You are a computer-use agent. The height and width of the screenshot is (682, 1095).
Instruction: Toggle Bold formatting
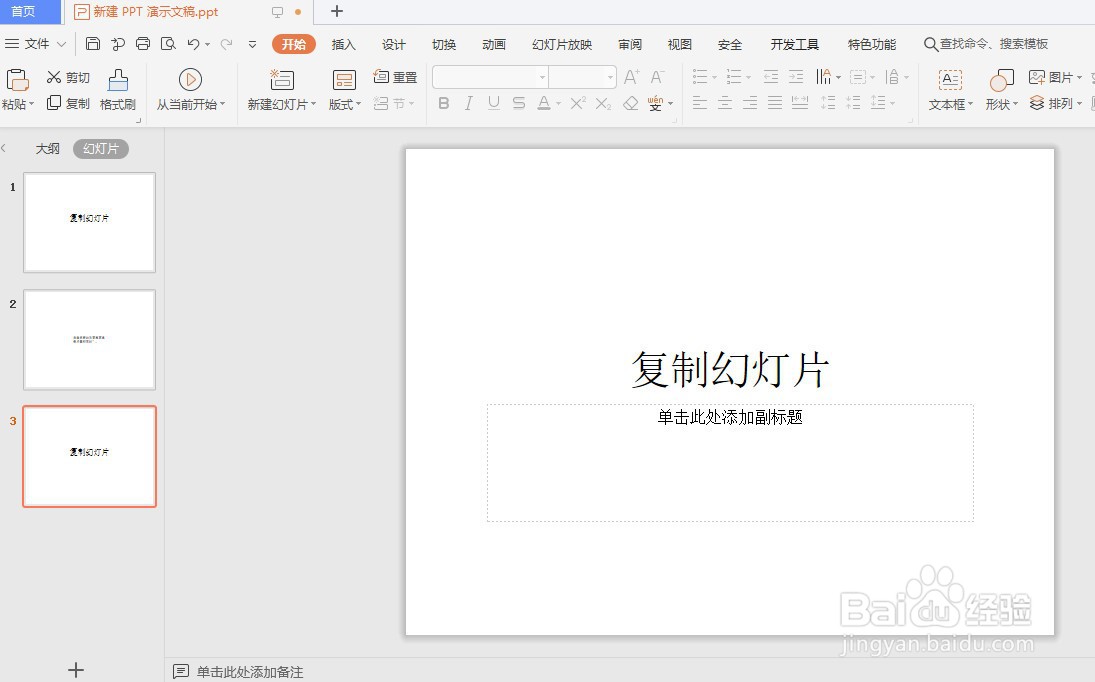point(443,103)
